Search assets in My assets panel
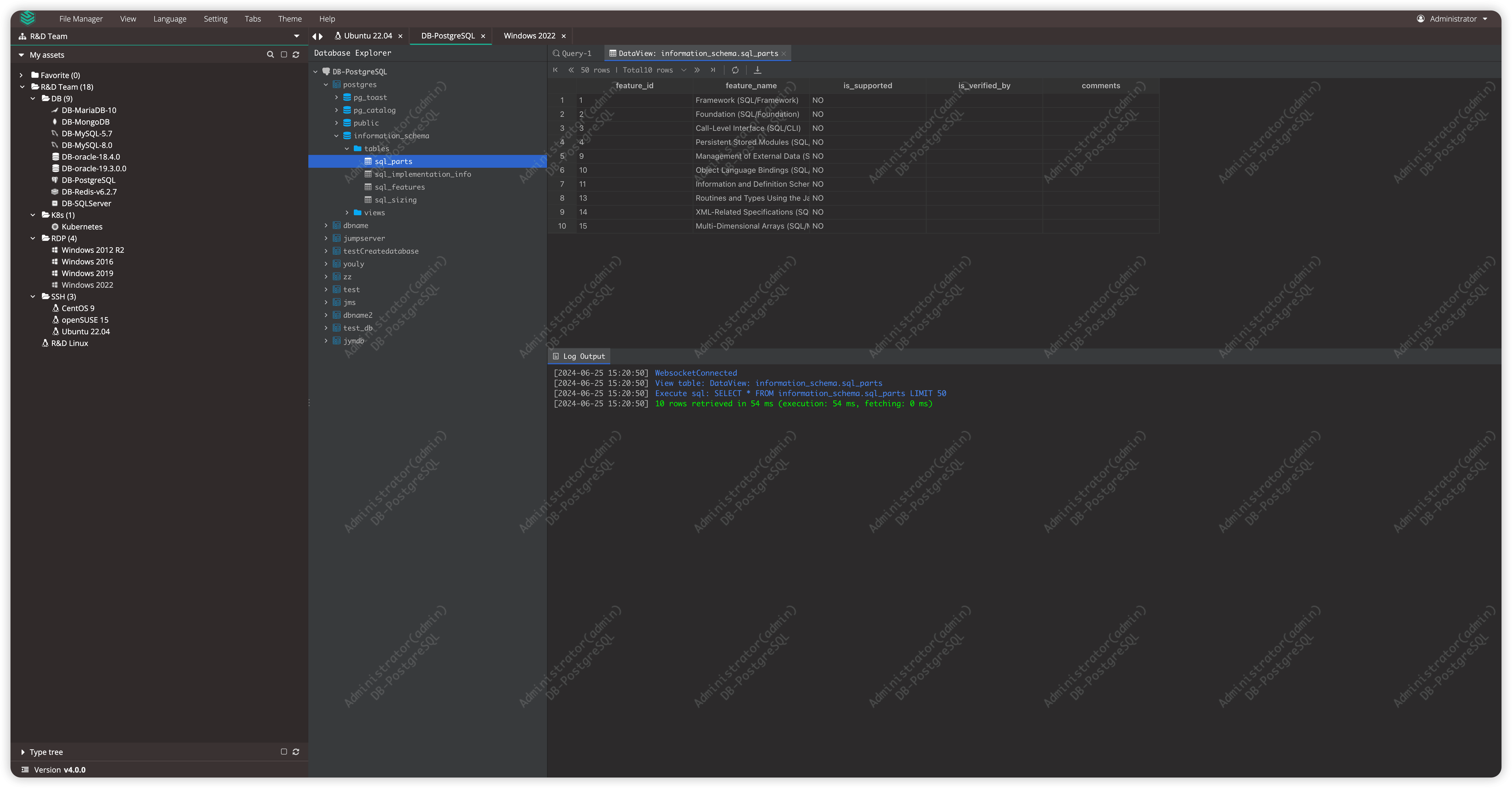The width and height of the screenshot is (1512, 788). click(x=270, y=54)
